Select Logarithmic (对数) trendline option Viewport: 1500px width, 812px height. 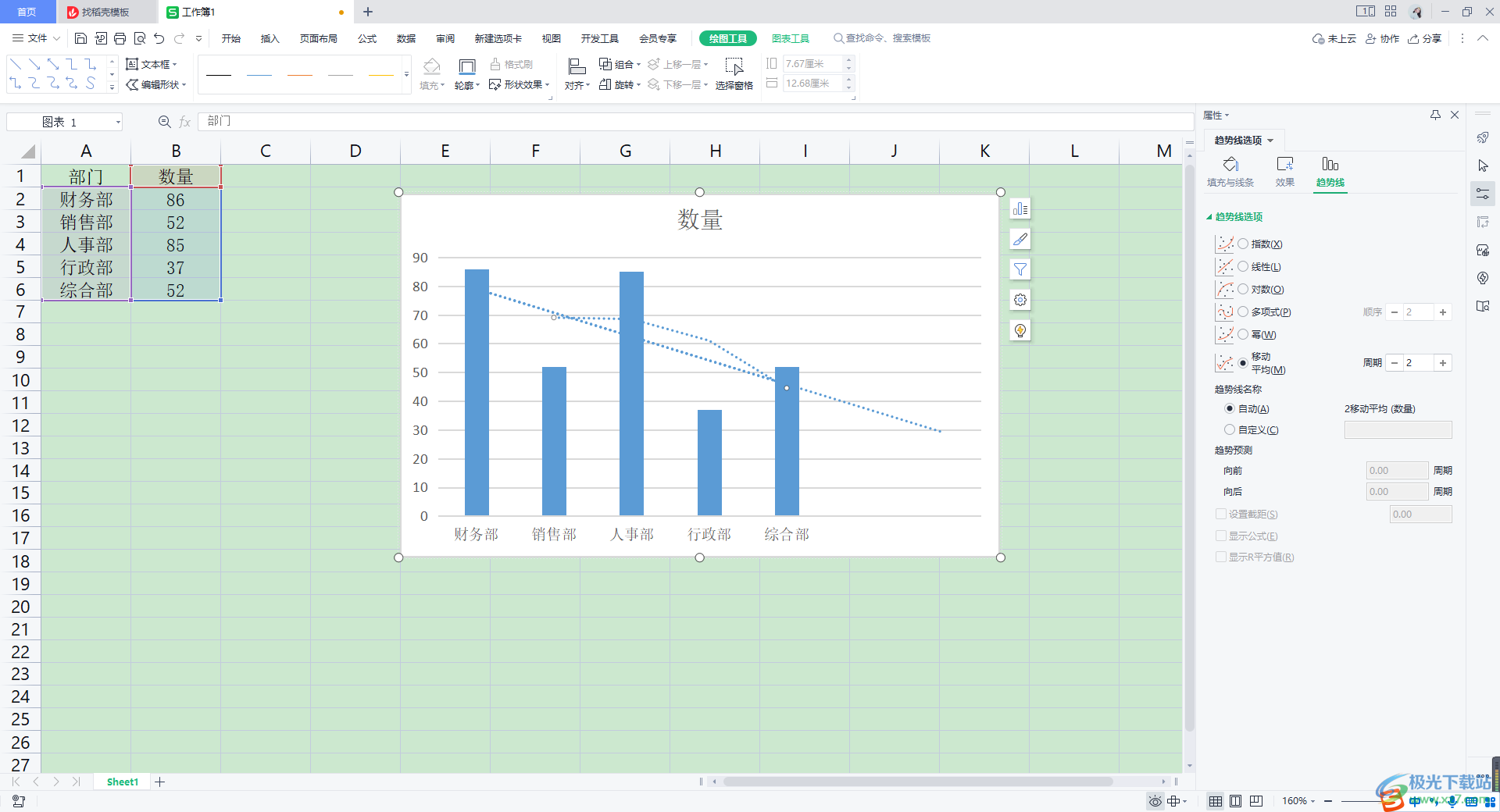(x=1243, y=290)
